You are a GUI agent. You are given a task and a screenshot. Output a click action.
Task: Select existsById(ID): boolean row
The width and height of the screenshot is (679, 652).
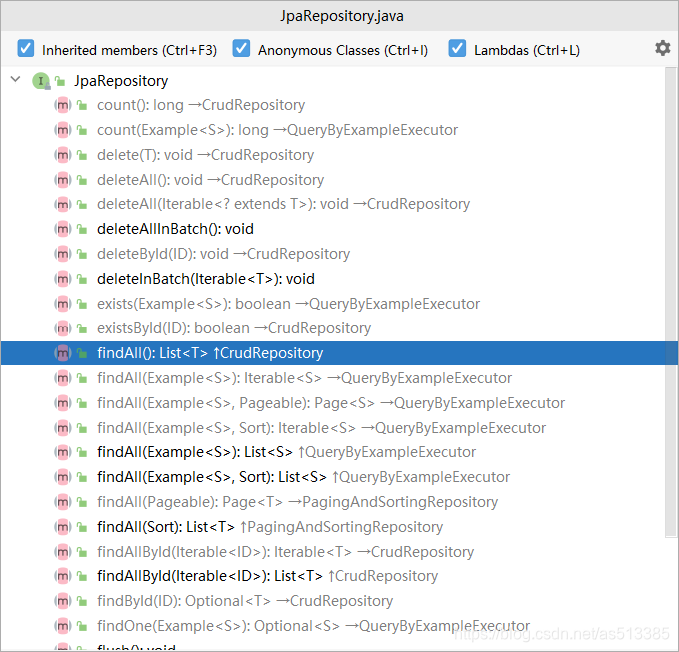click(333, 328)
